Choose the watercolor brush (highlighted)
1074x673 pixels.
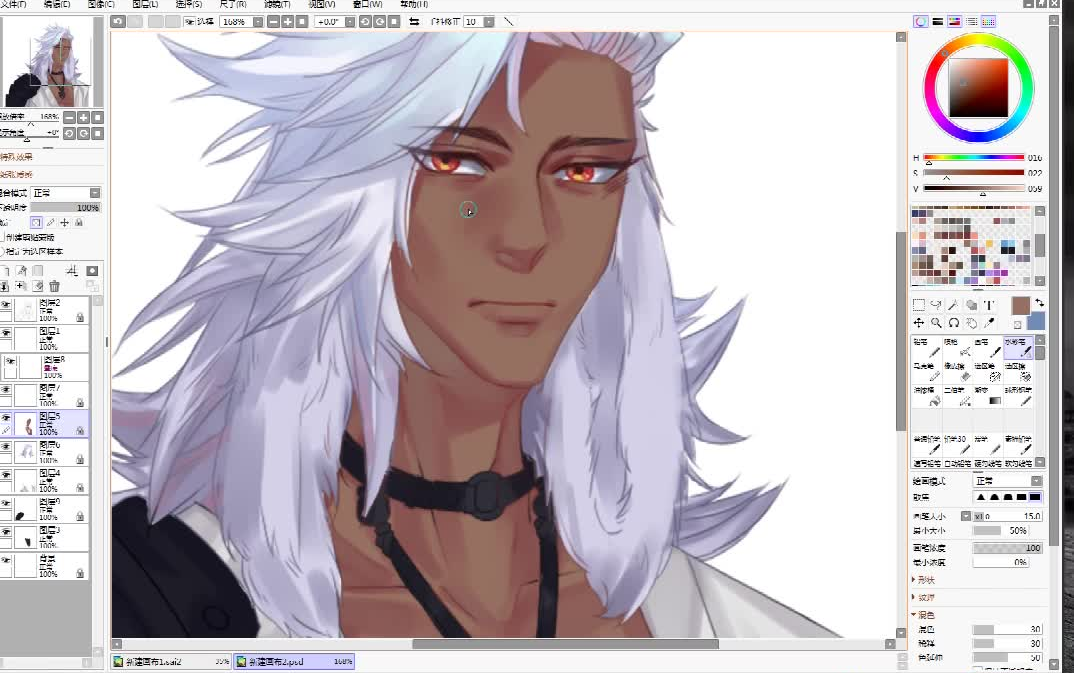1018,348
